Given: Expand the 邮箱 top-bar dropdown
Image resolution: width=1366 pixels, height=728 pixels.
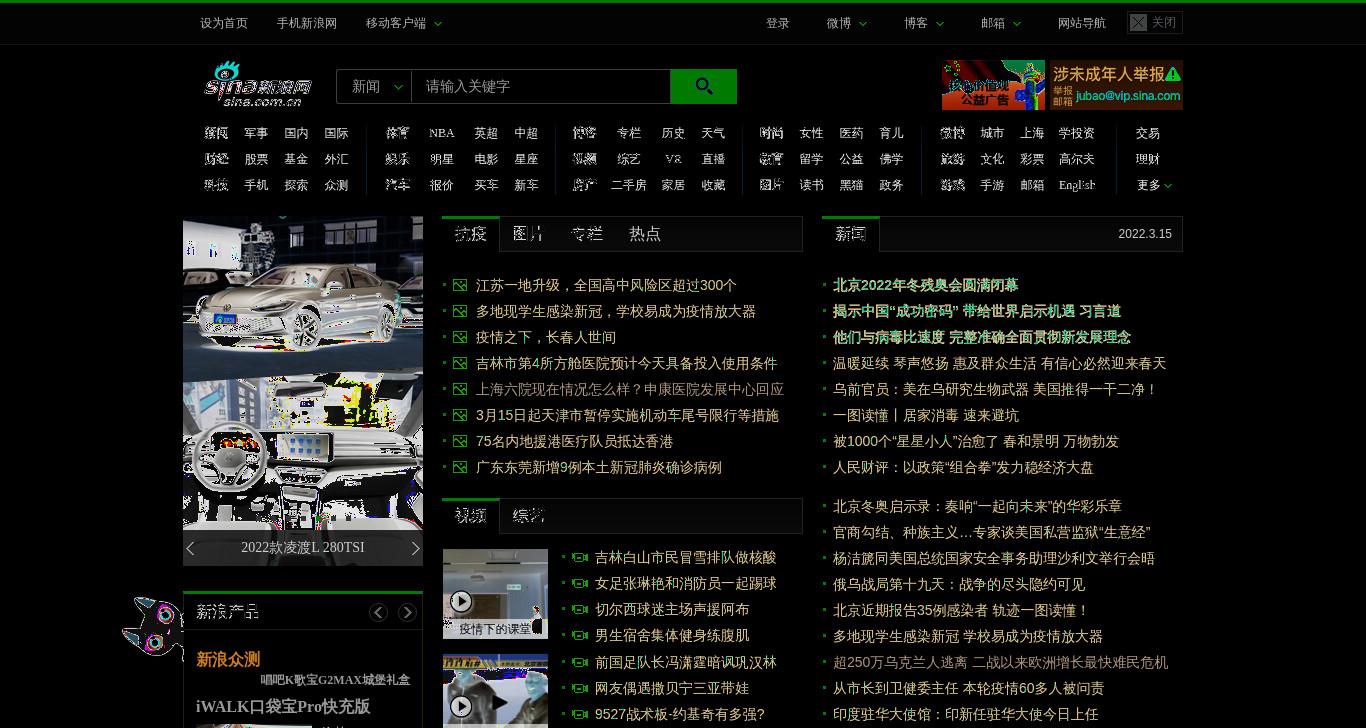Looking at the screenshot, I should click(x=1000, y=23).
